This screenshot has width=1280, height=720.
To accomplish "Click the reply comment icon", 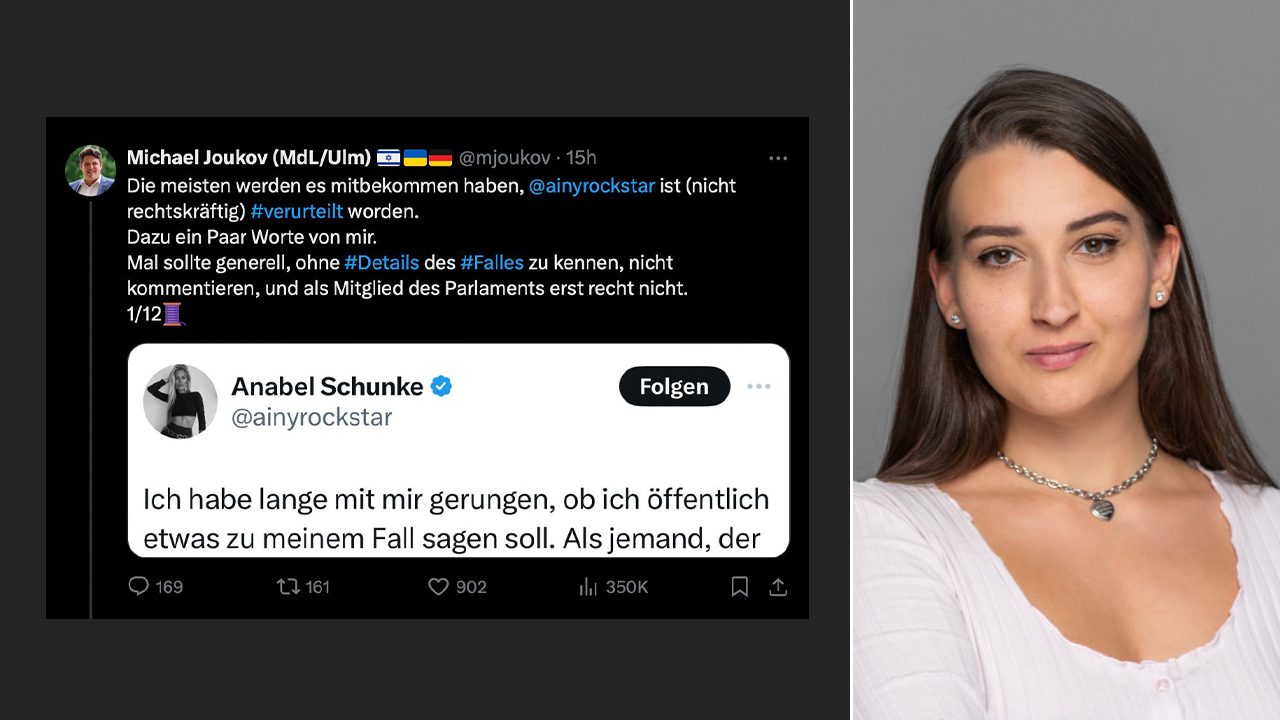I will pos(139,587).
